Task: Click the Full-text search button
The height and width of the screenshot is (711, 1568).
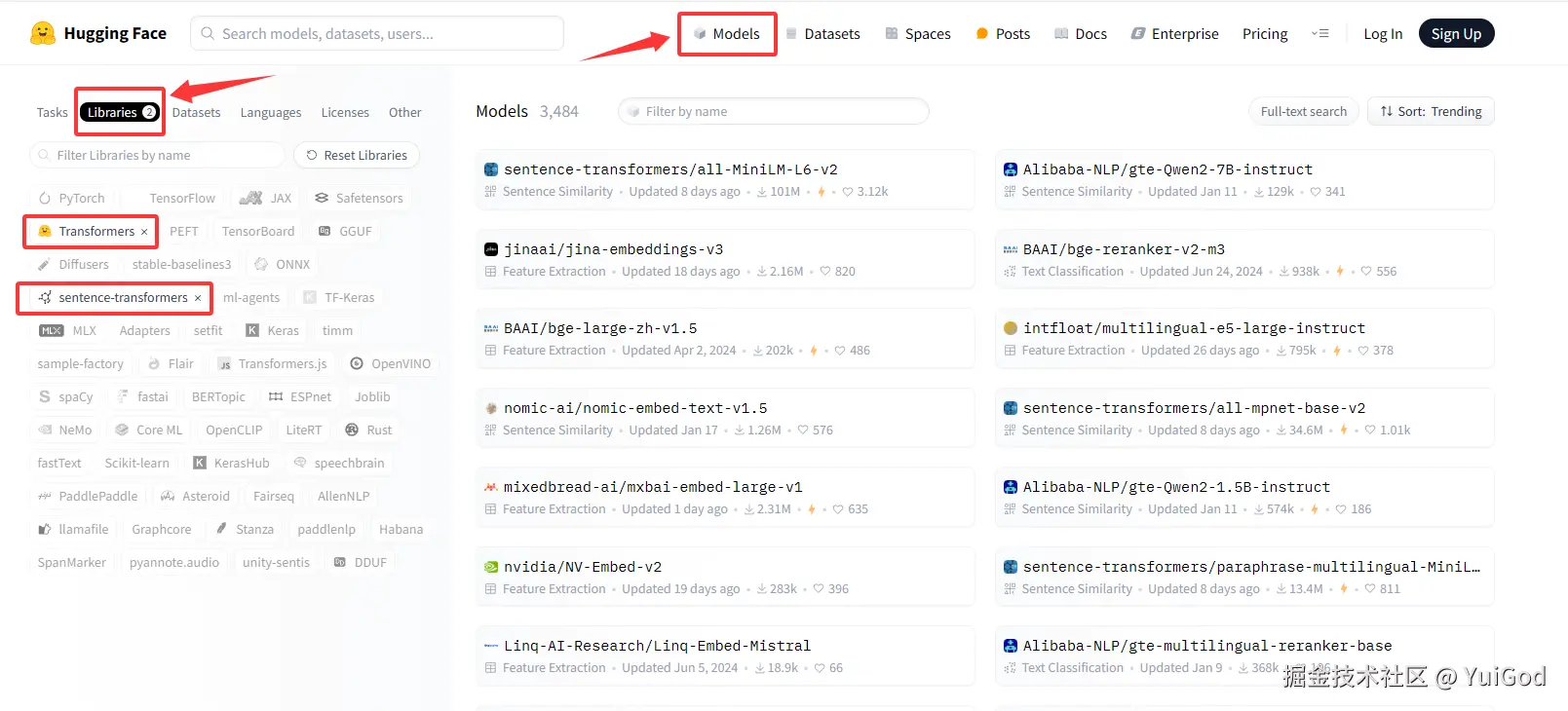Action: pos(1304,111)
